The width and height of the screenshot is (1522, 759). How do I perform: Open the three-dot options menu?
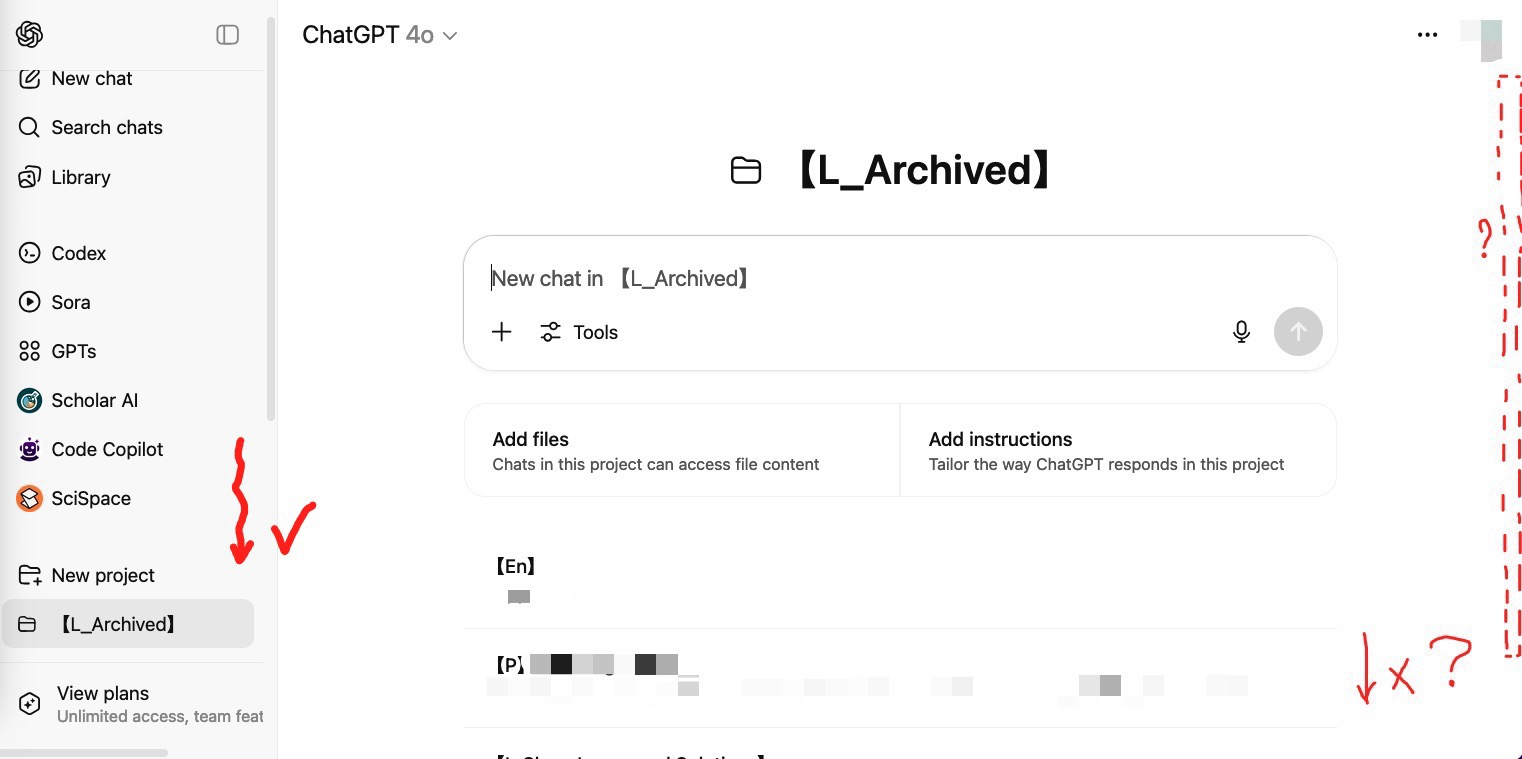pos(1427,35)
